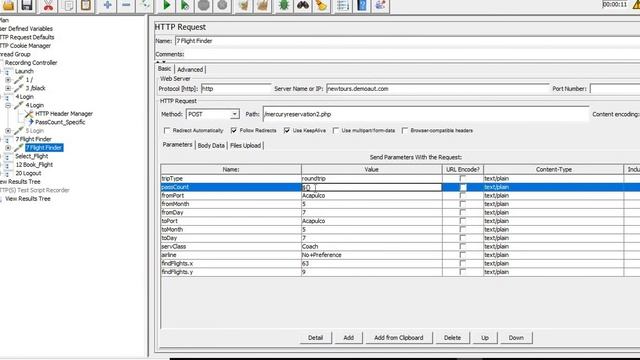
Task: Enable Redirect Automatically checkbox
Action: click(167, 131)
